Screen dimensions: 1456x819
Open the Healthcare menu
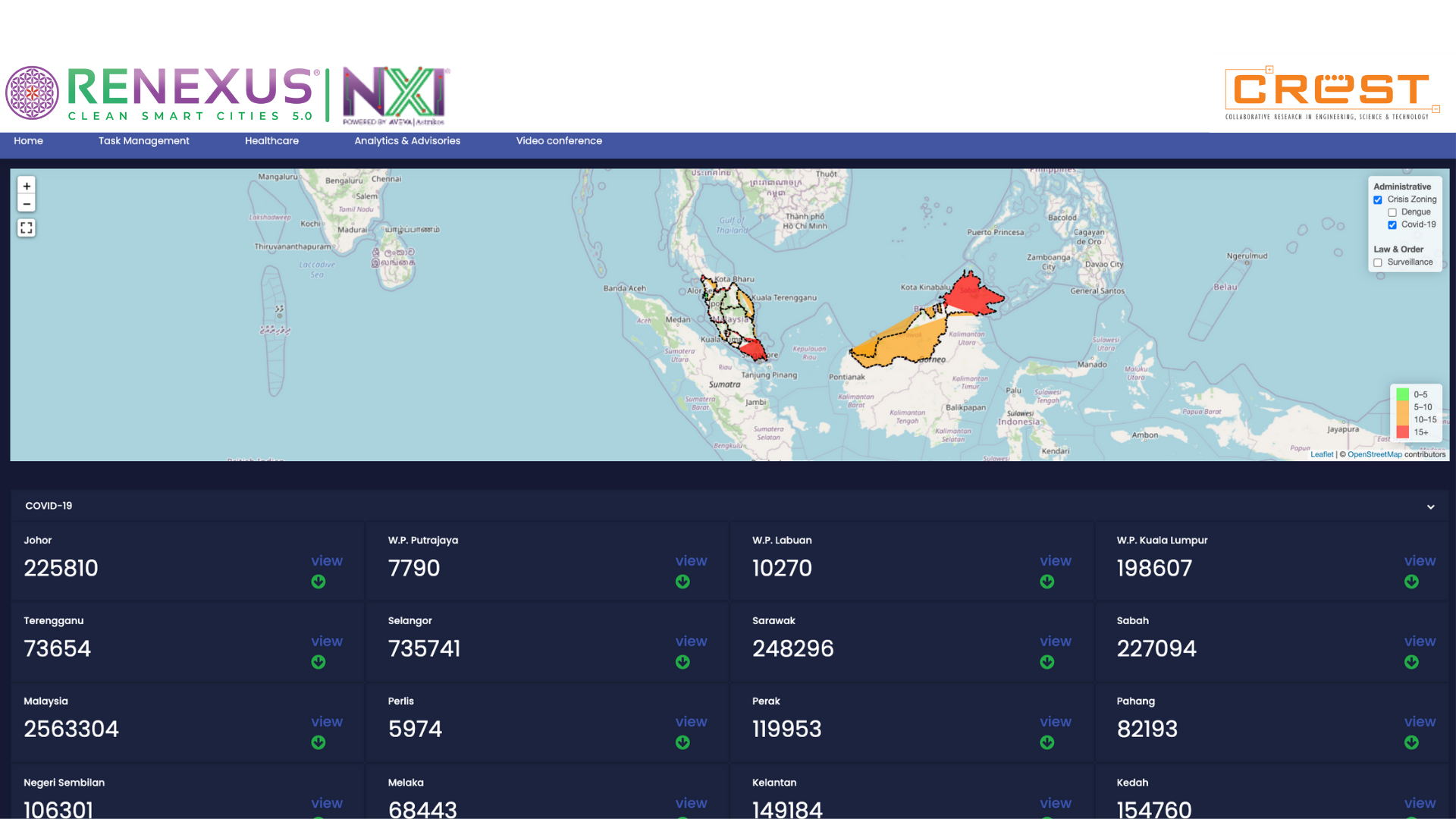coord(271,141)
